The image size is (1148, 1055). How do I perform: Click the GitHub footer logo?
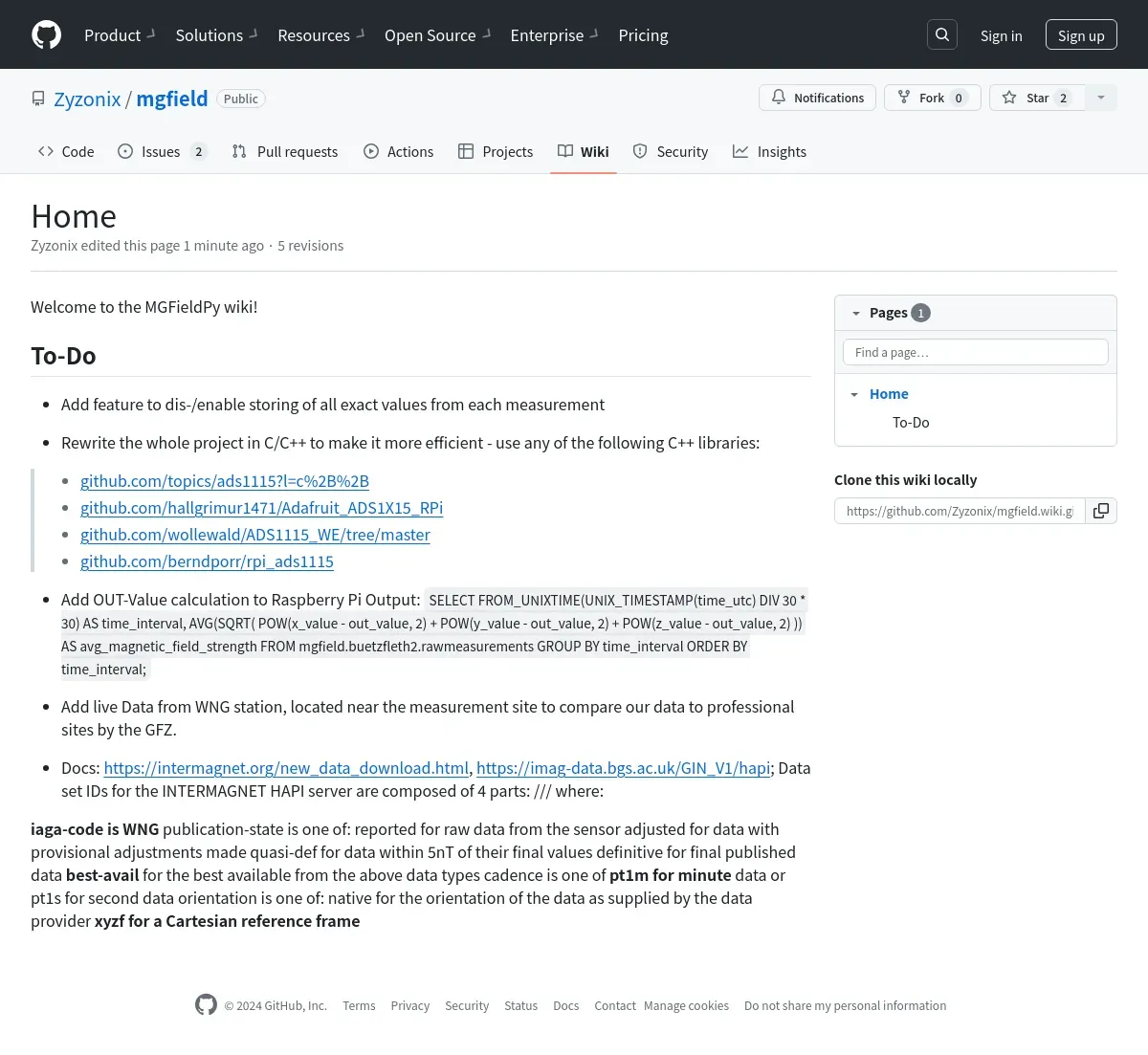206,1004
